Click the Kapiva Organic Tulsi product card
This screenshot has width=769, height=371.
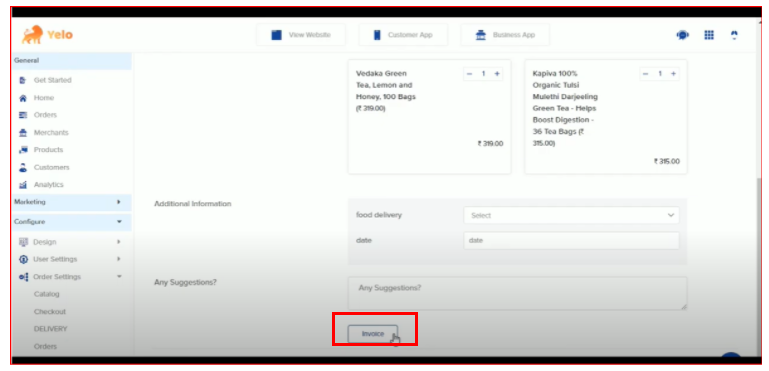[x=606, y=117]
